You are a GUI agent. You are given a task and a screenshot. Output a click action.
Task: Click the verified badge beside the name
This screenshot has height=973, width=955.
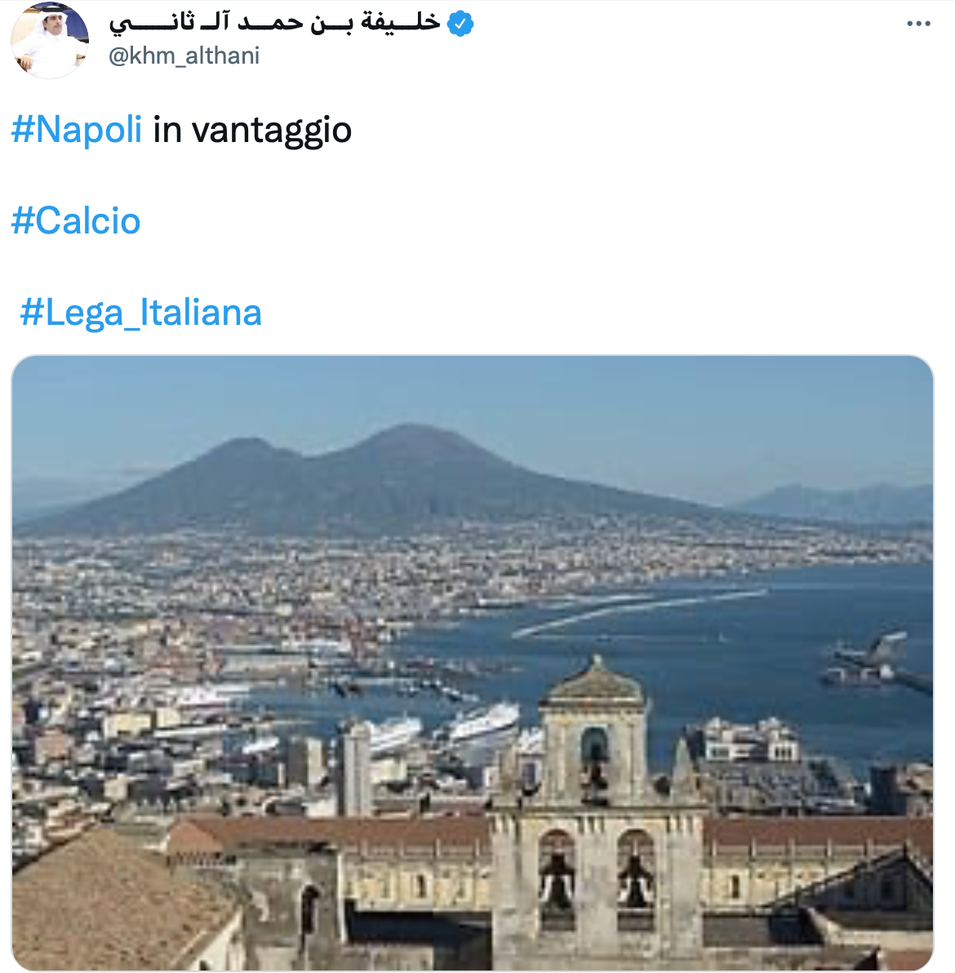point(459,22)
